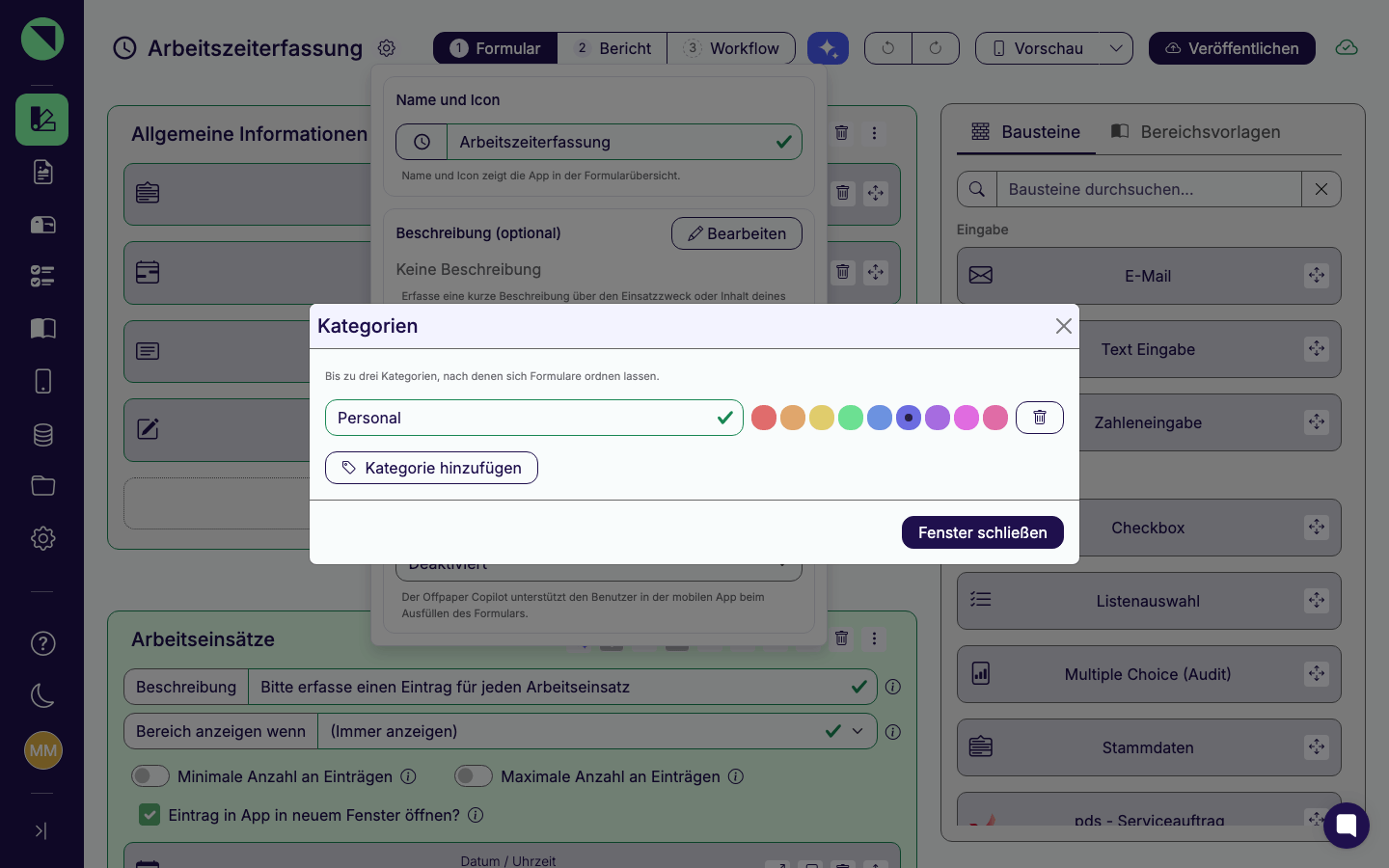
Task: Open the help question mark icon
Action: pyautogui.click(x=42, y=643)
